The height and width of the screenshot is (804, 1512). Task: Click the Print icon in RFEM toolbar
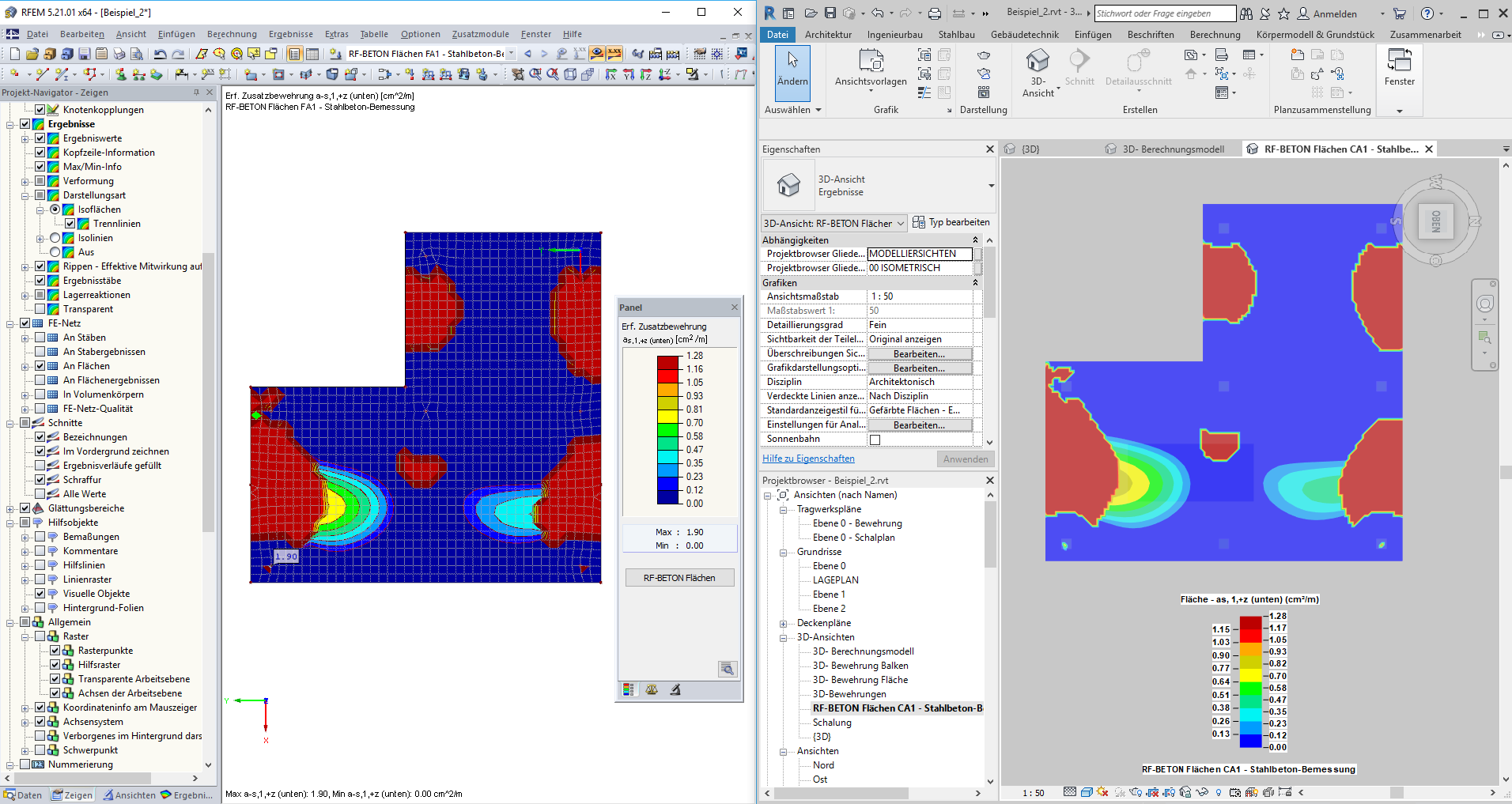click(x=119, y=54)
